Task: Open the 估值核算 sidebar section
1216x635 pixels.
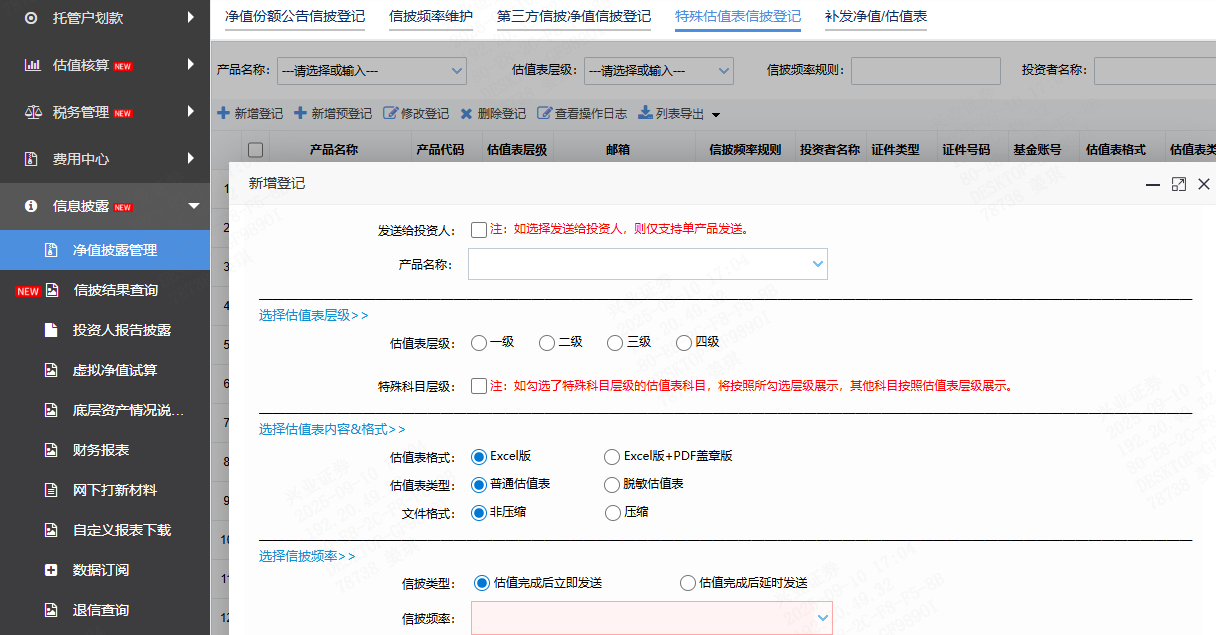Action: click(x=90, y=65)
